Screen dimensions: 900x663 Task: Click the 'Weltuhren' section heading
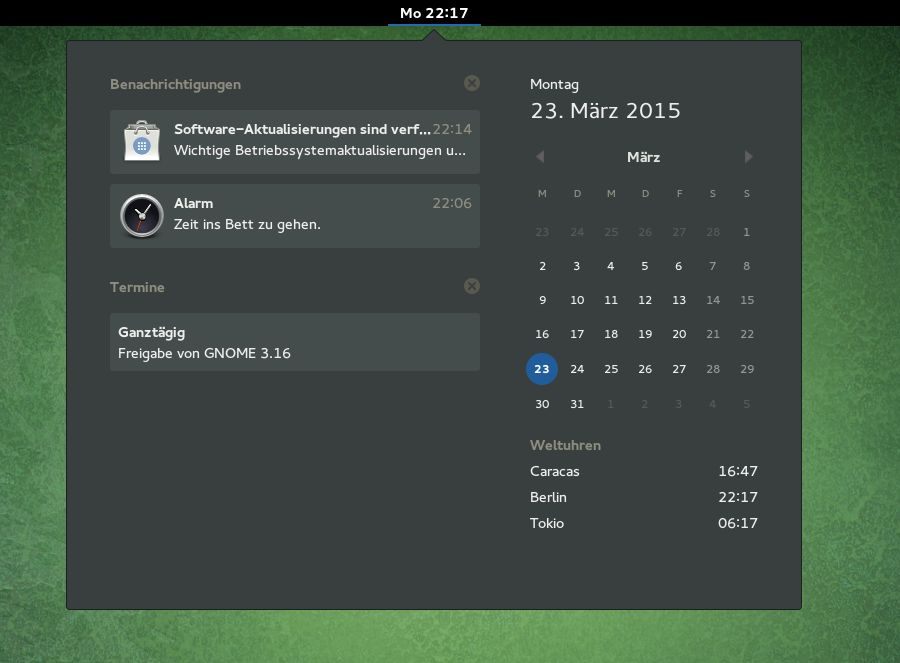[x=565, y=445]
